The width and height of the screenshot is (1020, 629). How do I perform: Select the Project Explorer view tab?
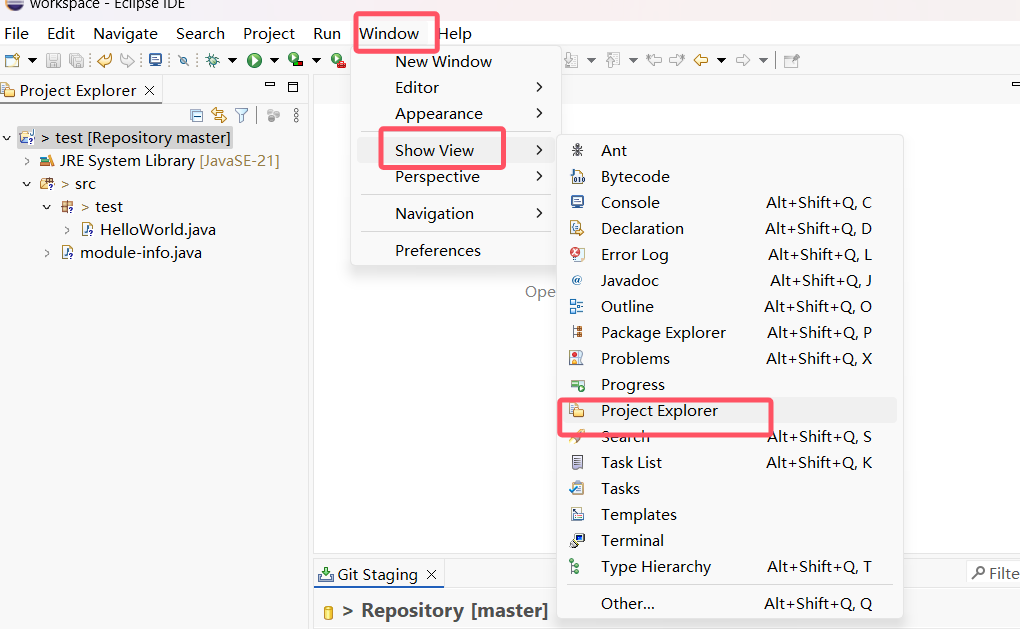pos(78,90)
